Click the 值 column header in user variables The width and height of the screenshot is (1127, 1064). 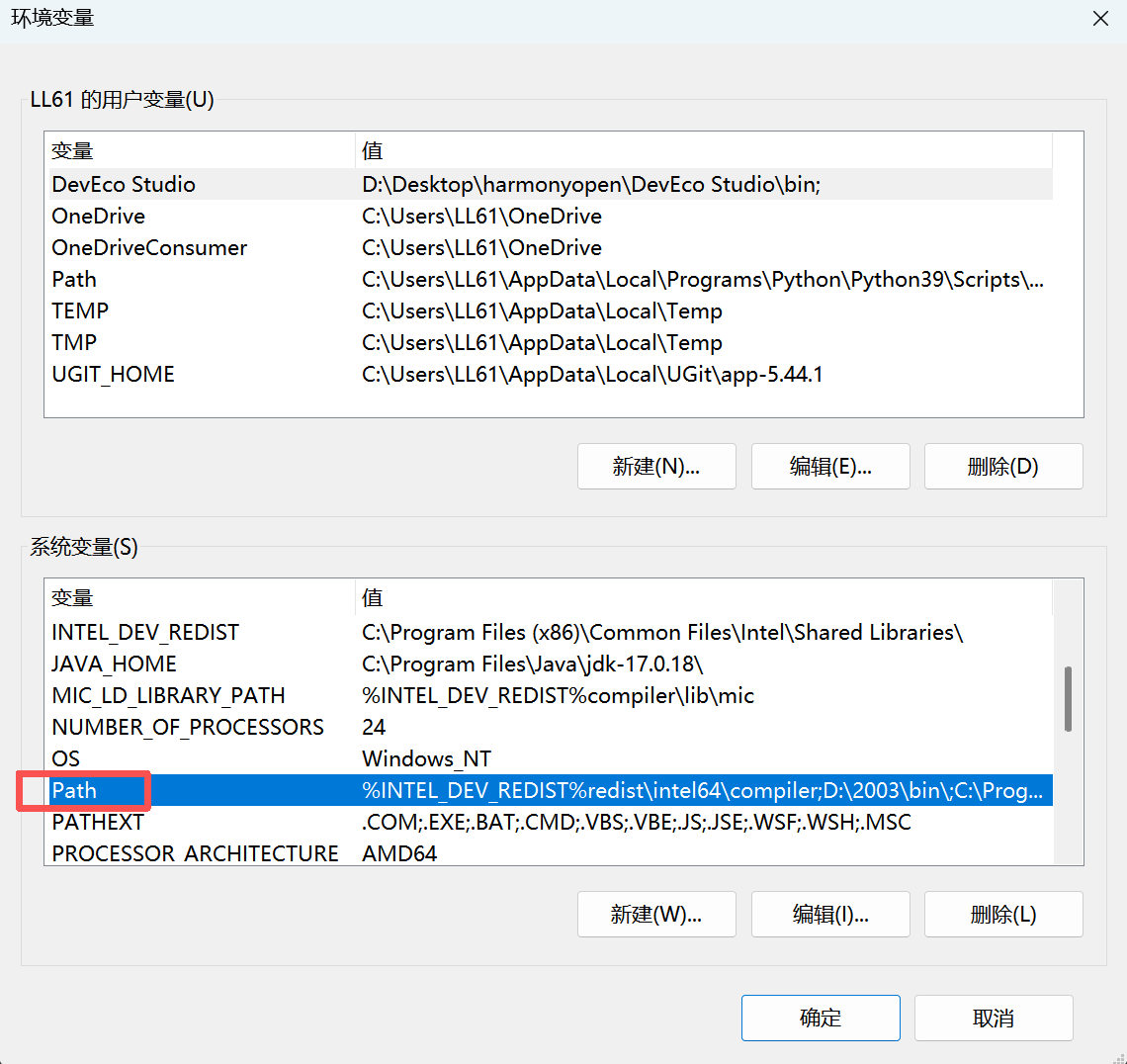click(x=704, y=151)
